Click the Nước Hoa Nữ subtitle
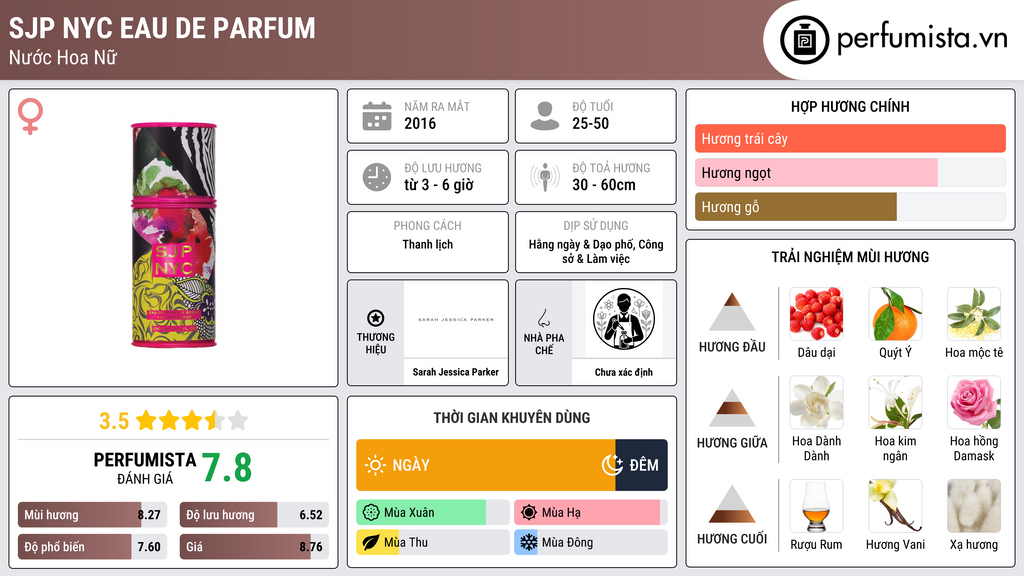The width and height of the screenshot is (1024, 576). [63, 58]
